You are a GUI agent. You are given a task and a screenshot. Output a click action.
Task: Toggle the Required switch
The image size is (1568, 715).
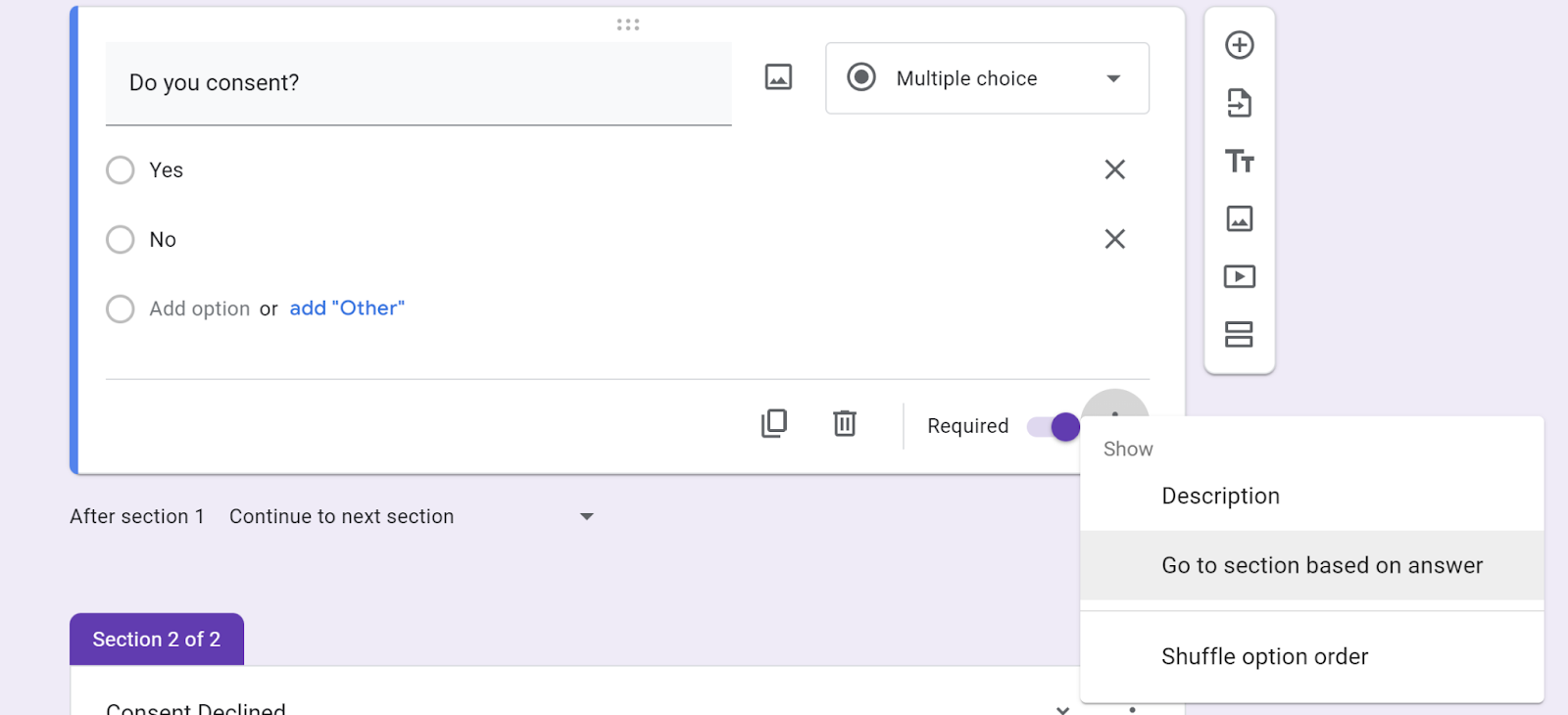1053,427
